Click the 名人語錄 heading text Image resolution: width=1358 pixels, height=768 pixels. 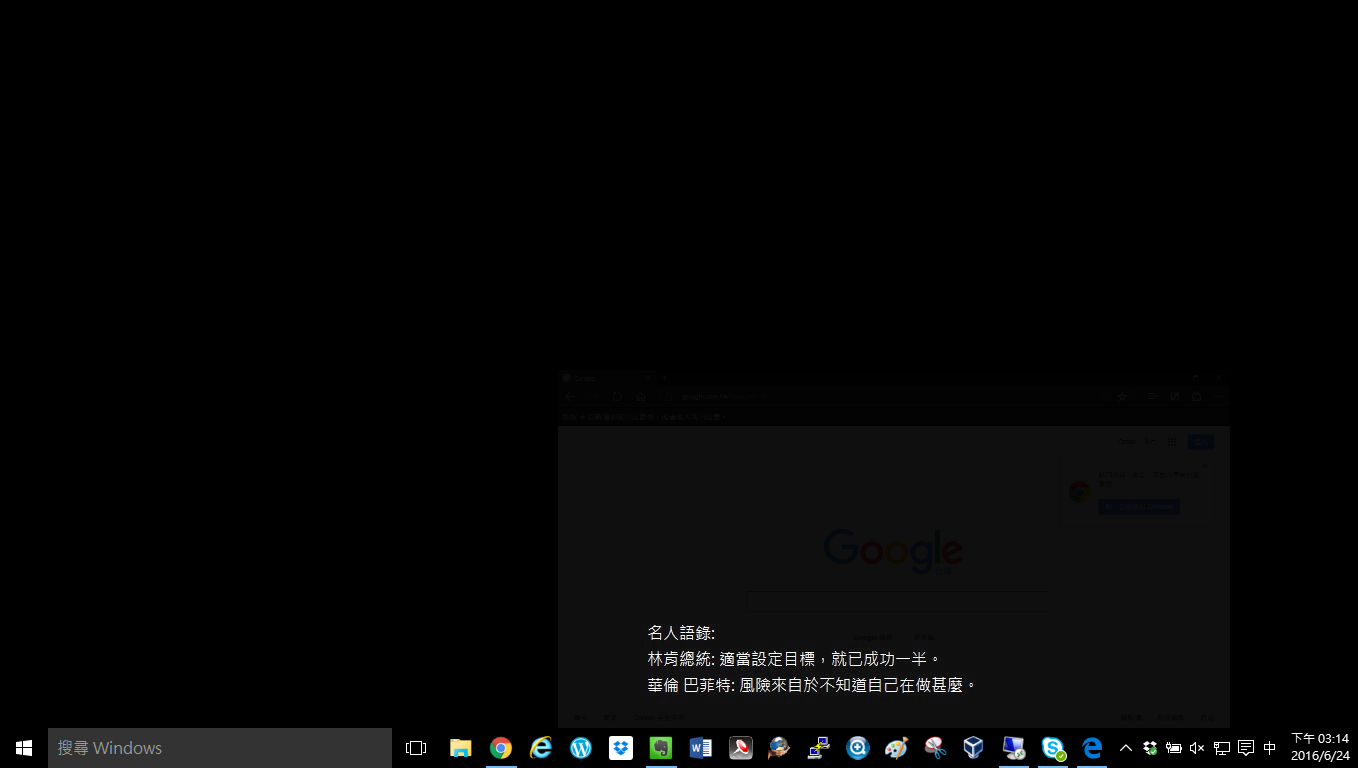[x=682, y=633]
